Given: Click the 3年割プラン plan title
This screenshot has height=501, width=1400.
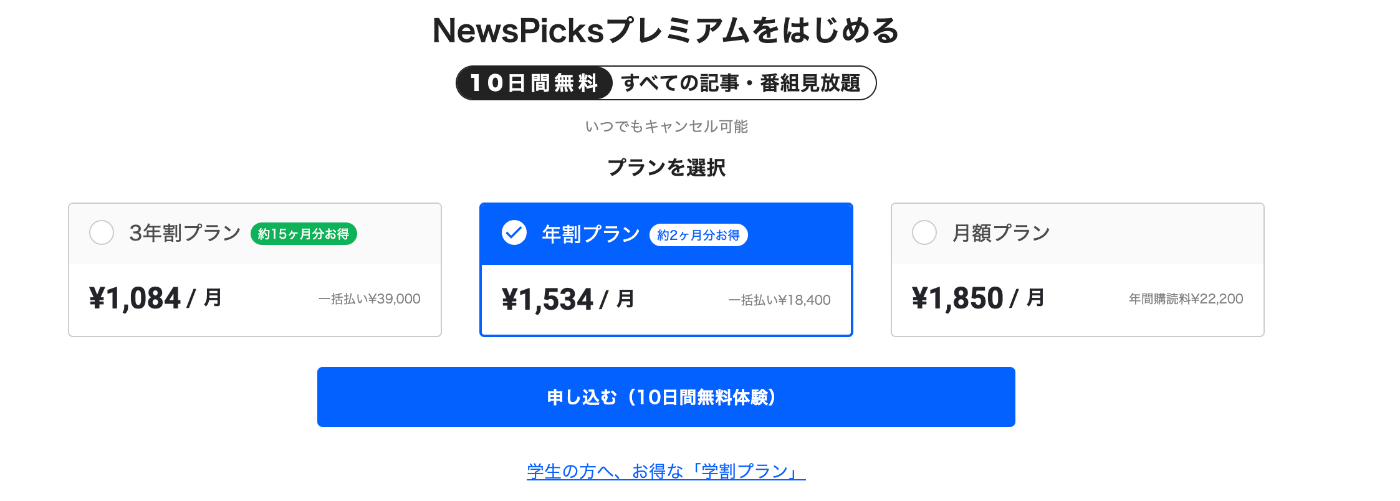Looking at the screenshot, I should 185,234.
